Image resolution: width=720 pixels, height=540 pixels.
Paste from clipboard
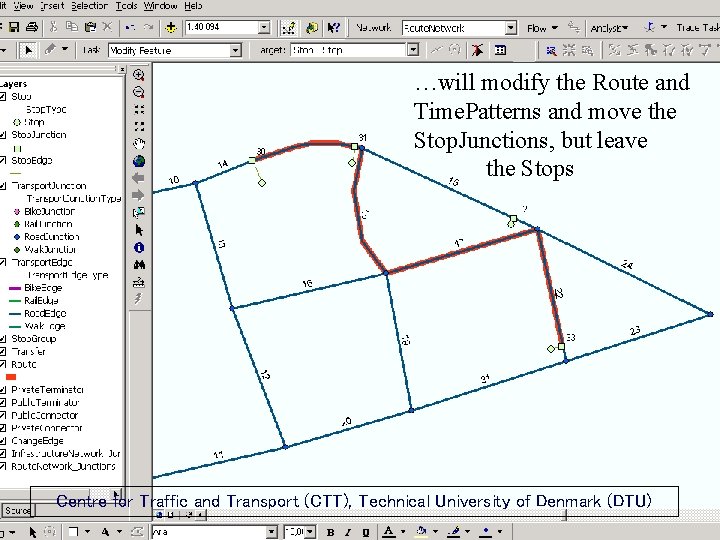90,27
